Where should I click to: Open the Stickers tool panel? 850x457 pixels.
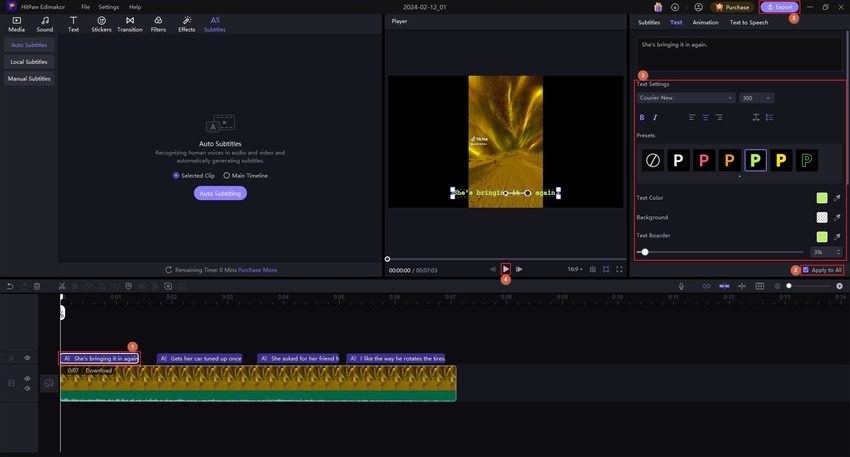click(x=101, y=24)
